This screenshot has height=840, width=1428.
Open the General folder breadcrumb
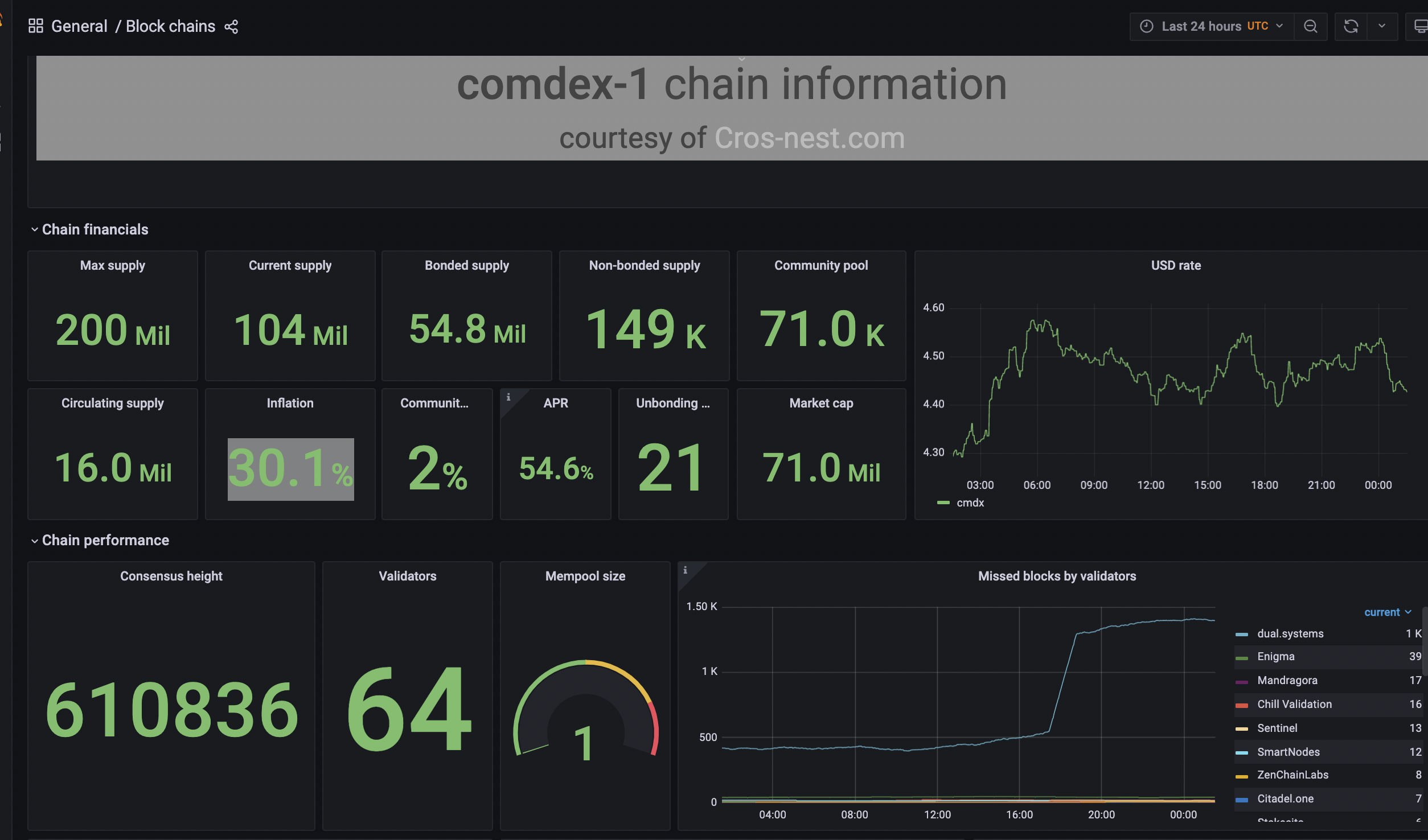[79, 27]
